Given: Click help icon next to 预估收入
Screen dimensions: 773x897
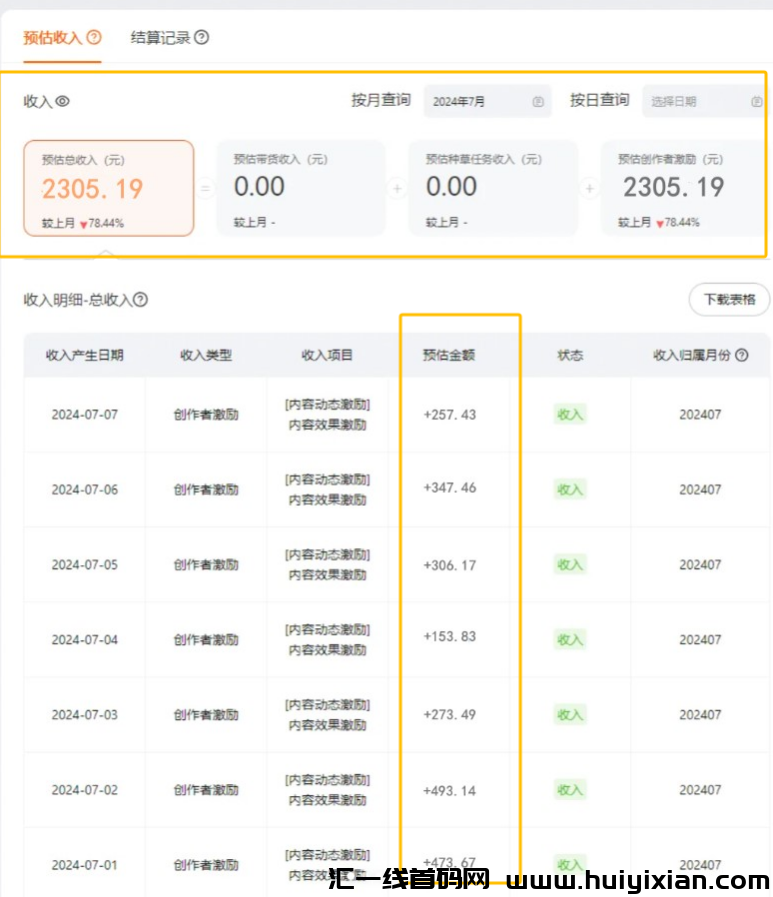Looking at the screenshot, I should pos(94,38).
